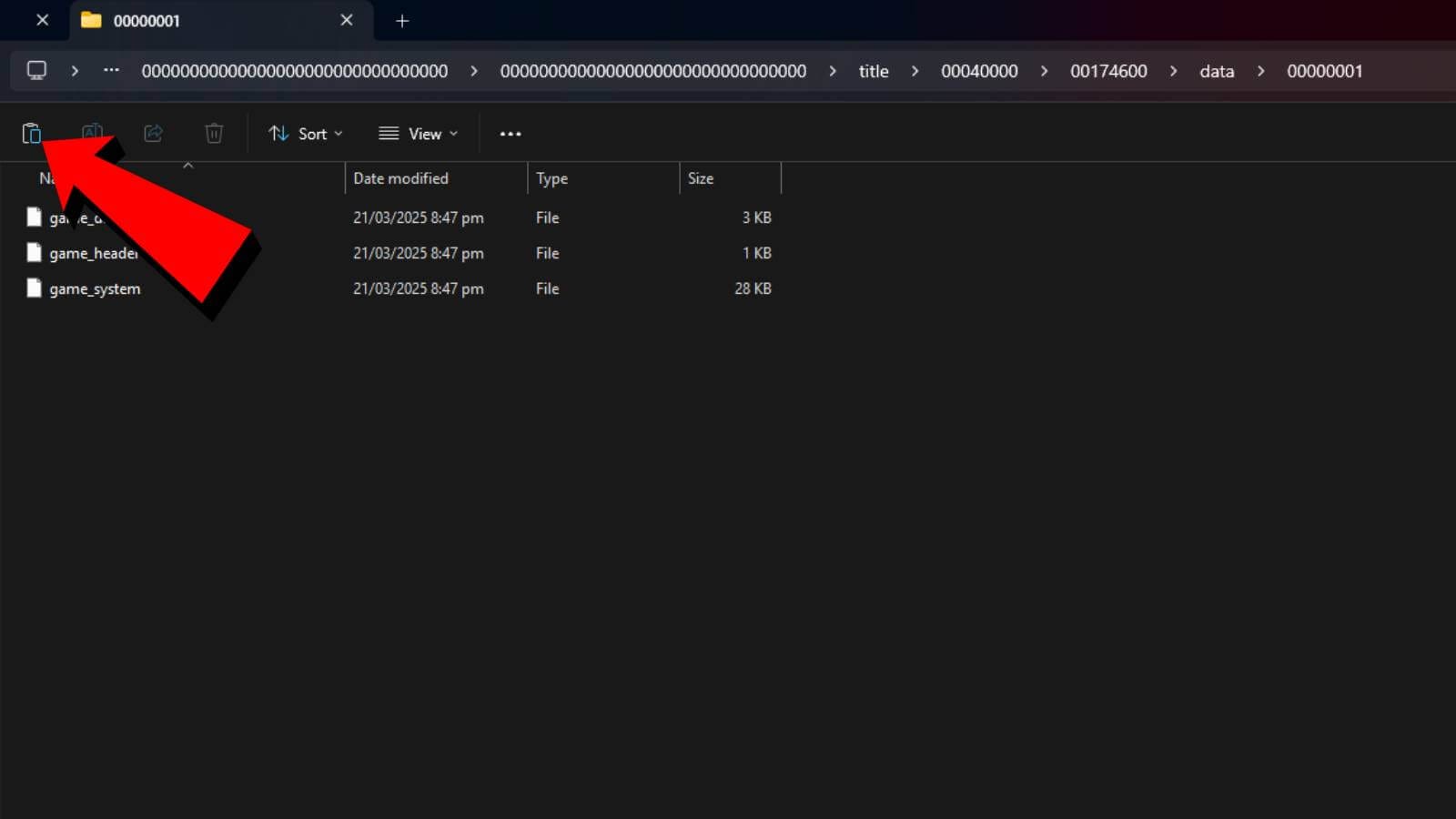
Task: Click the game_system file icon
Action: [x=34, y=288]
